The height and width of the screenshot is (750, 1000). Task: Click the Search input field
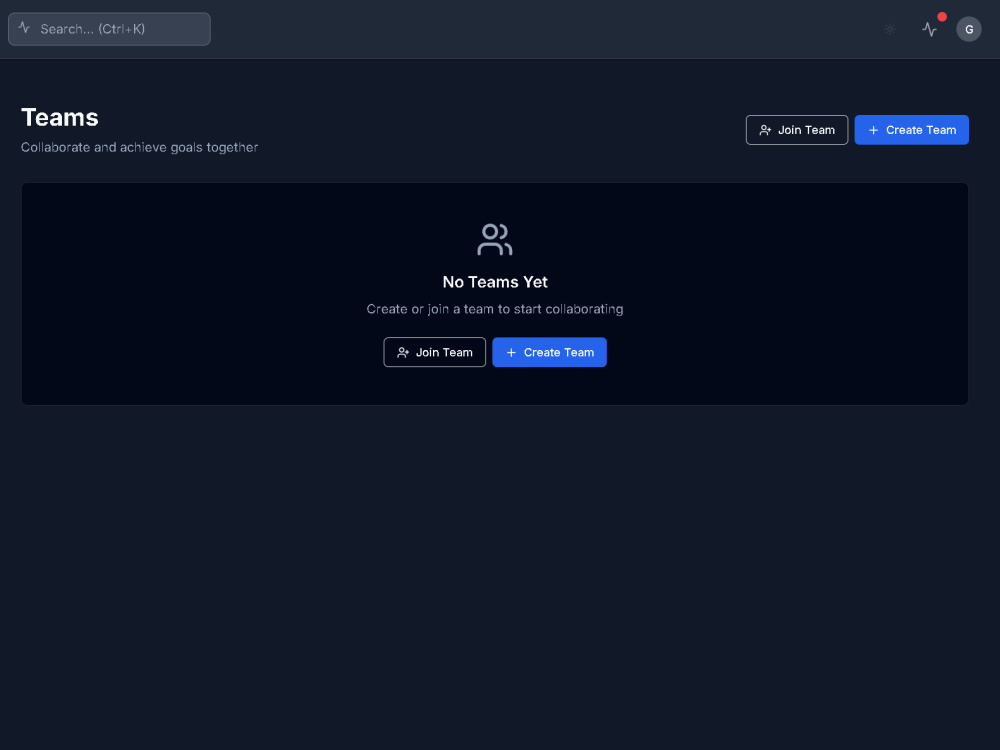click(x=109, y=29)
